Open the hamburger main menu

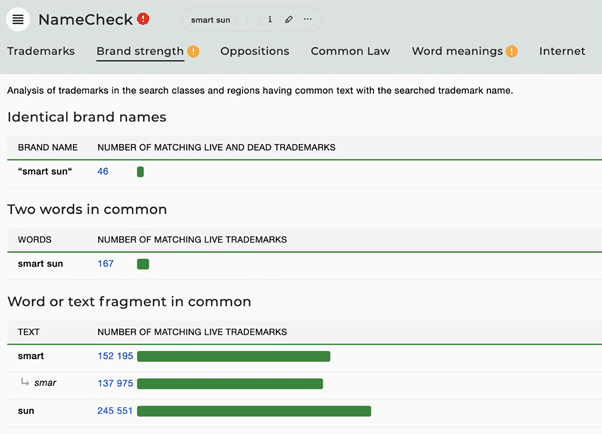click(x=18, y=19)
